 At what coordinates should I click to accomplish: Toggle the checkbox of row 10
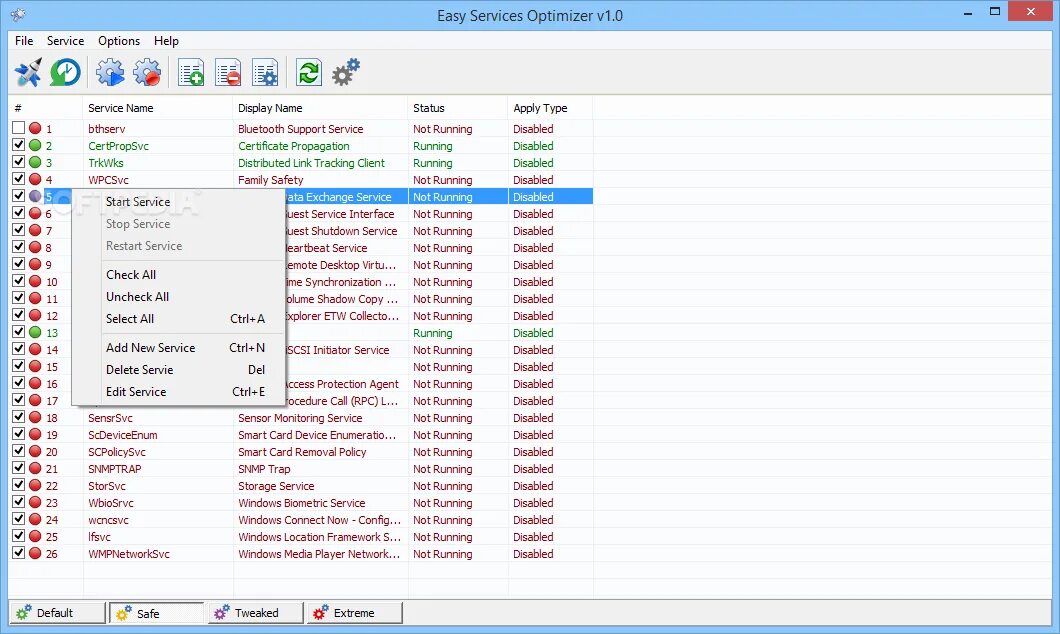click(18, 281)
